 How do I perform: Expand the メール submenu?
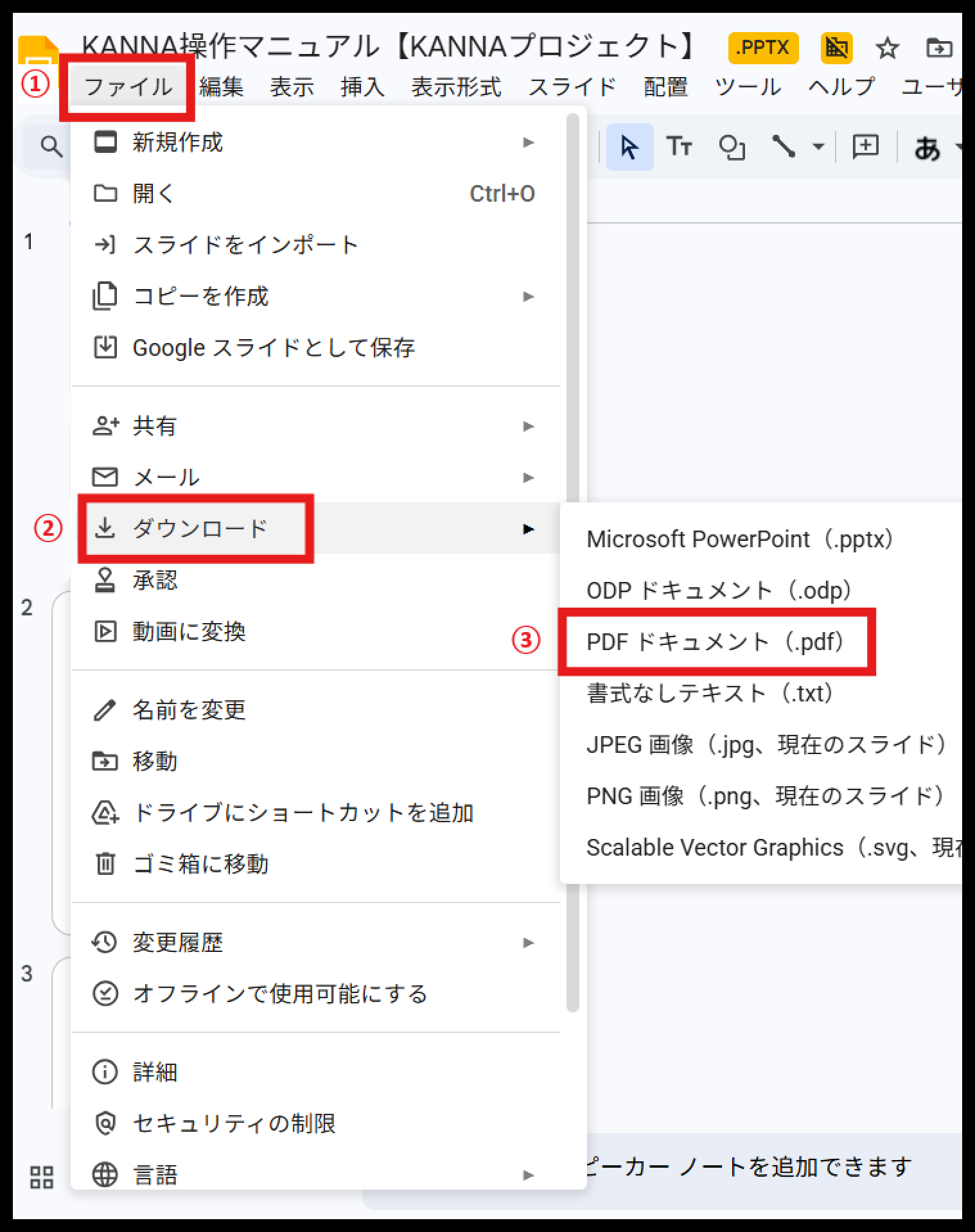pyautogui.click(x=315, y=477)
